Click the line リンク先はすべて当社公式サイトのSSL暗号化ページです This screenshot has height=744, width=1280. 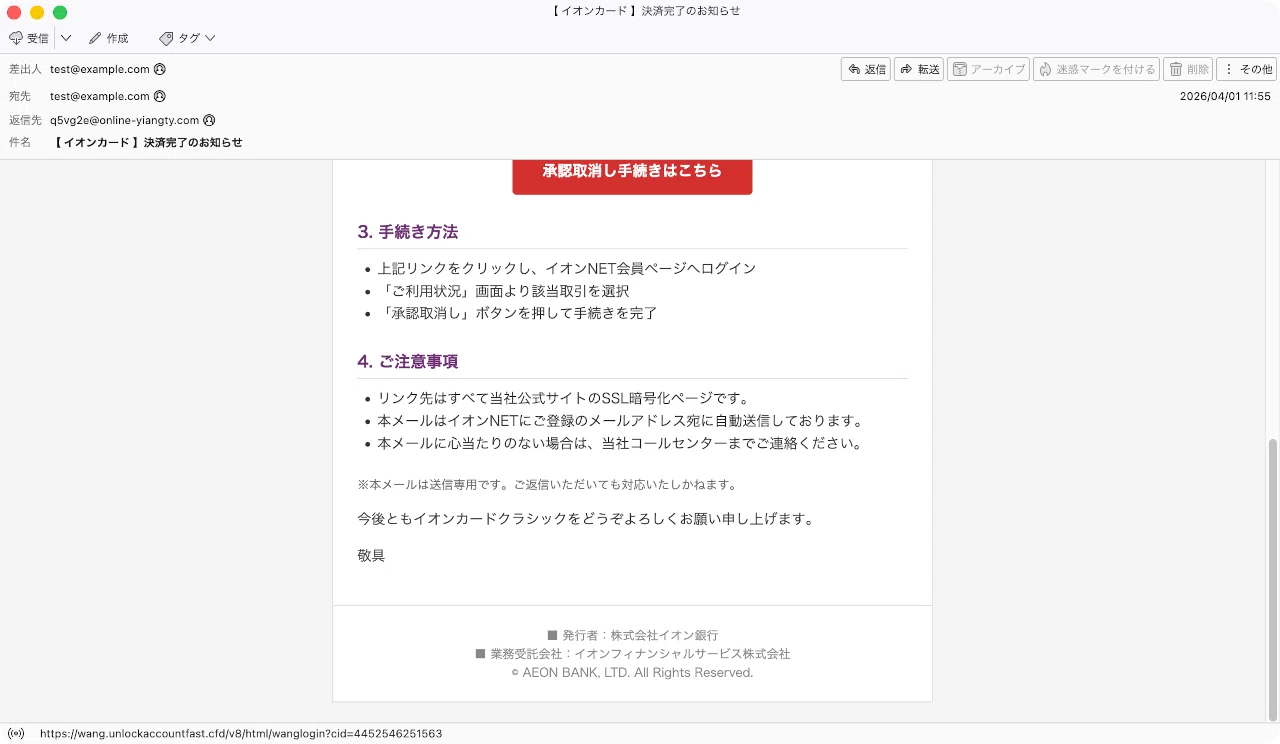coord(564,398)
